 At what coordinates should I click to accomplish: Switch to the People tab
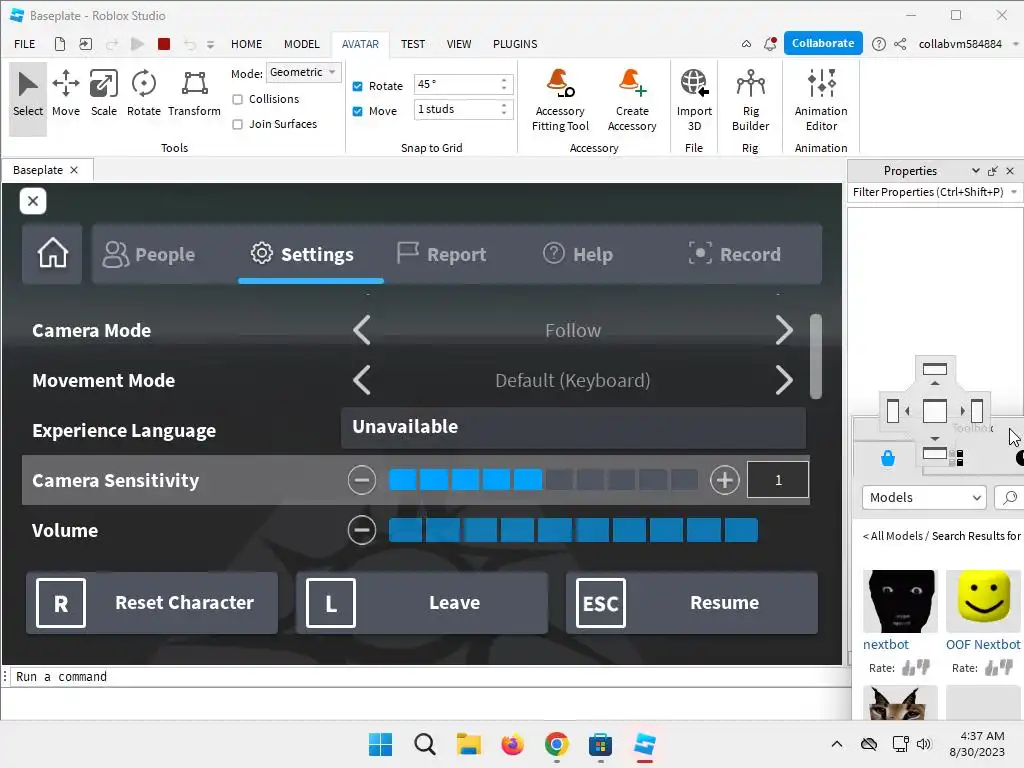point(149,254)
